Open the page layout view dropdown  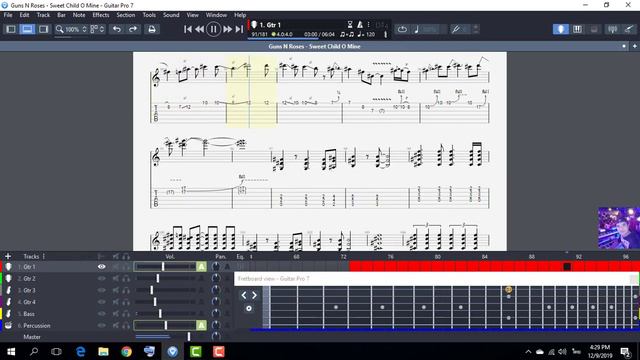[x=97, y=29]
